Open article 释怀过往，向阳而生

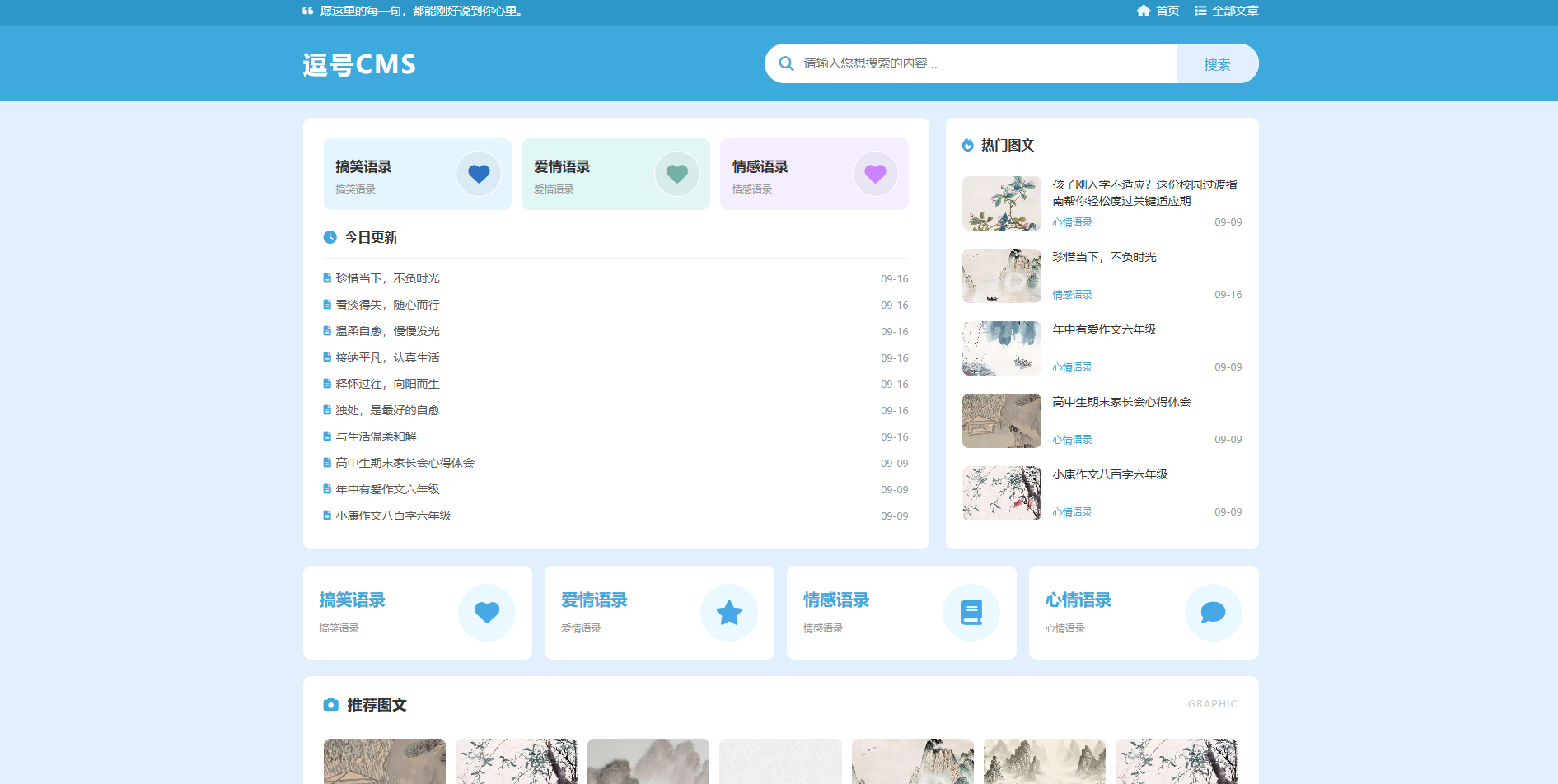click(387, 384)
